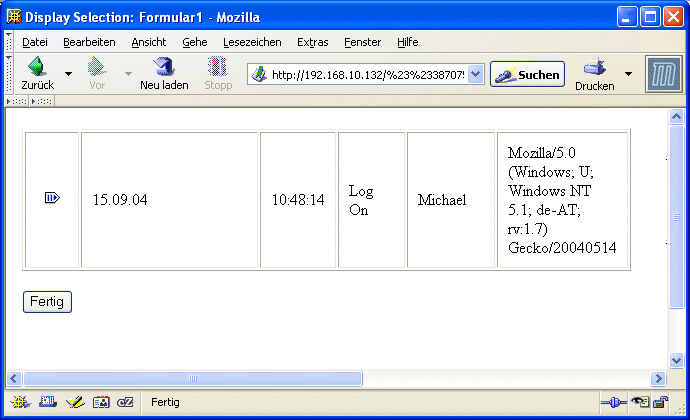Open Address Book icon in status bar
The height and width of the screenshot is (420, 690).
tap(100, 402)
